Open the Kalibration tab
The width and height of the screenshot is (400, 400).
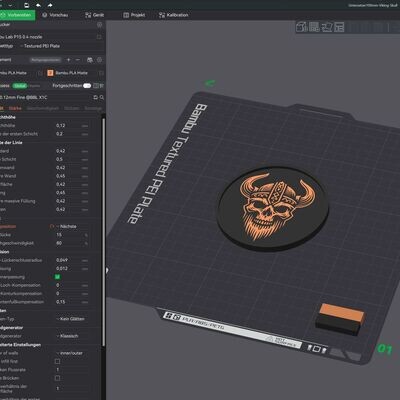[x=174, y=15]
